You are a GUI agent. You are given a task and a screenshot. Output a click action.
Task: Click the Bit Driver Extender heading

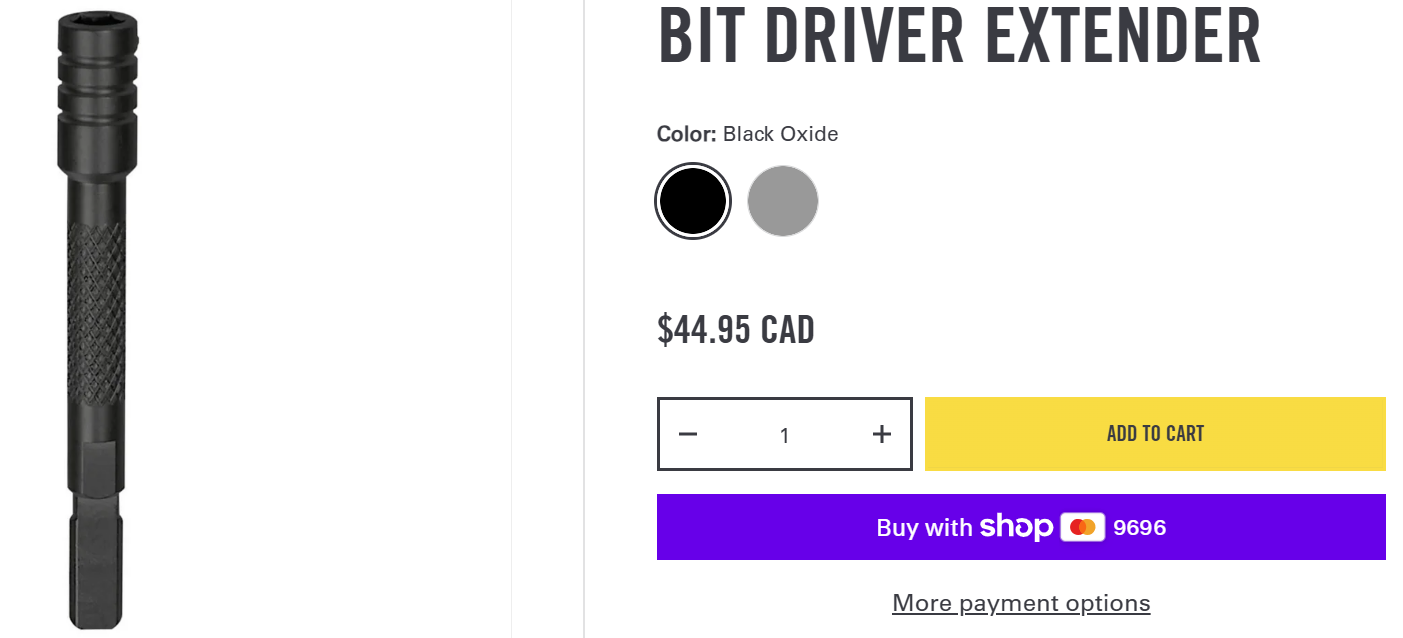tap(959, 36)
